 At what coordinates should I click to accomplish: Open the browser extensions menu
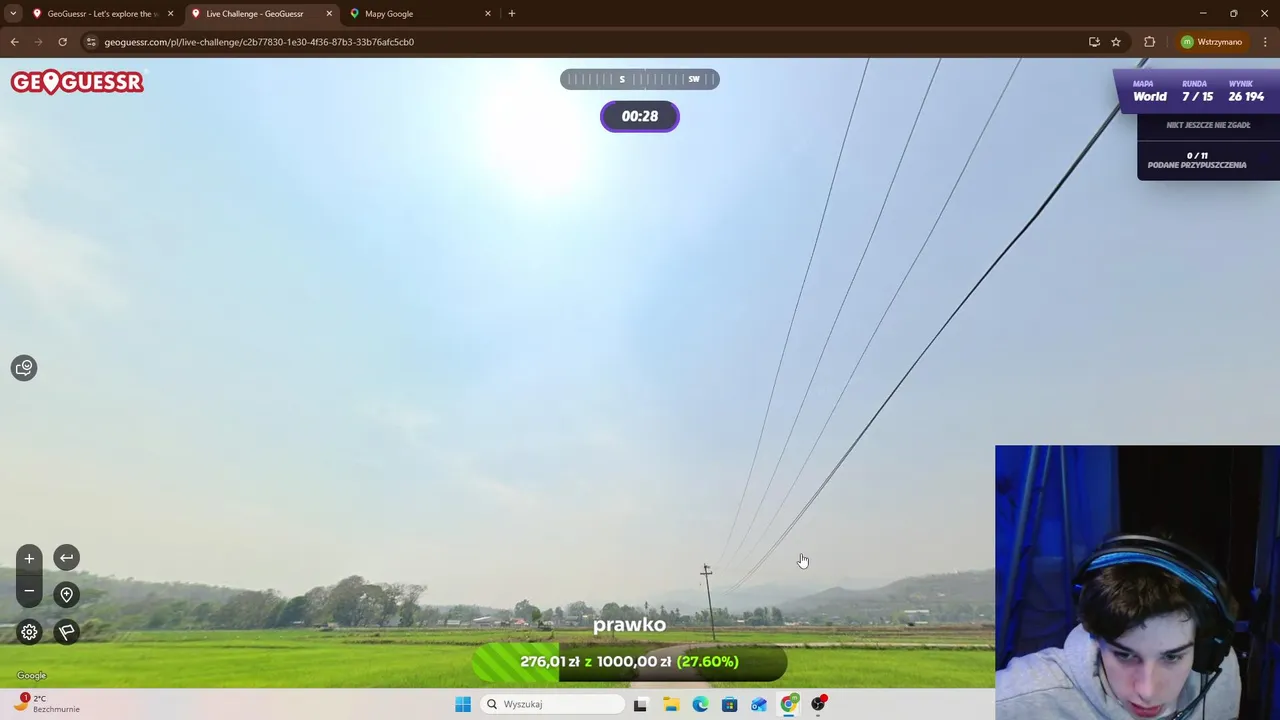[x=1149, y=42]
